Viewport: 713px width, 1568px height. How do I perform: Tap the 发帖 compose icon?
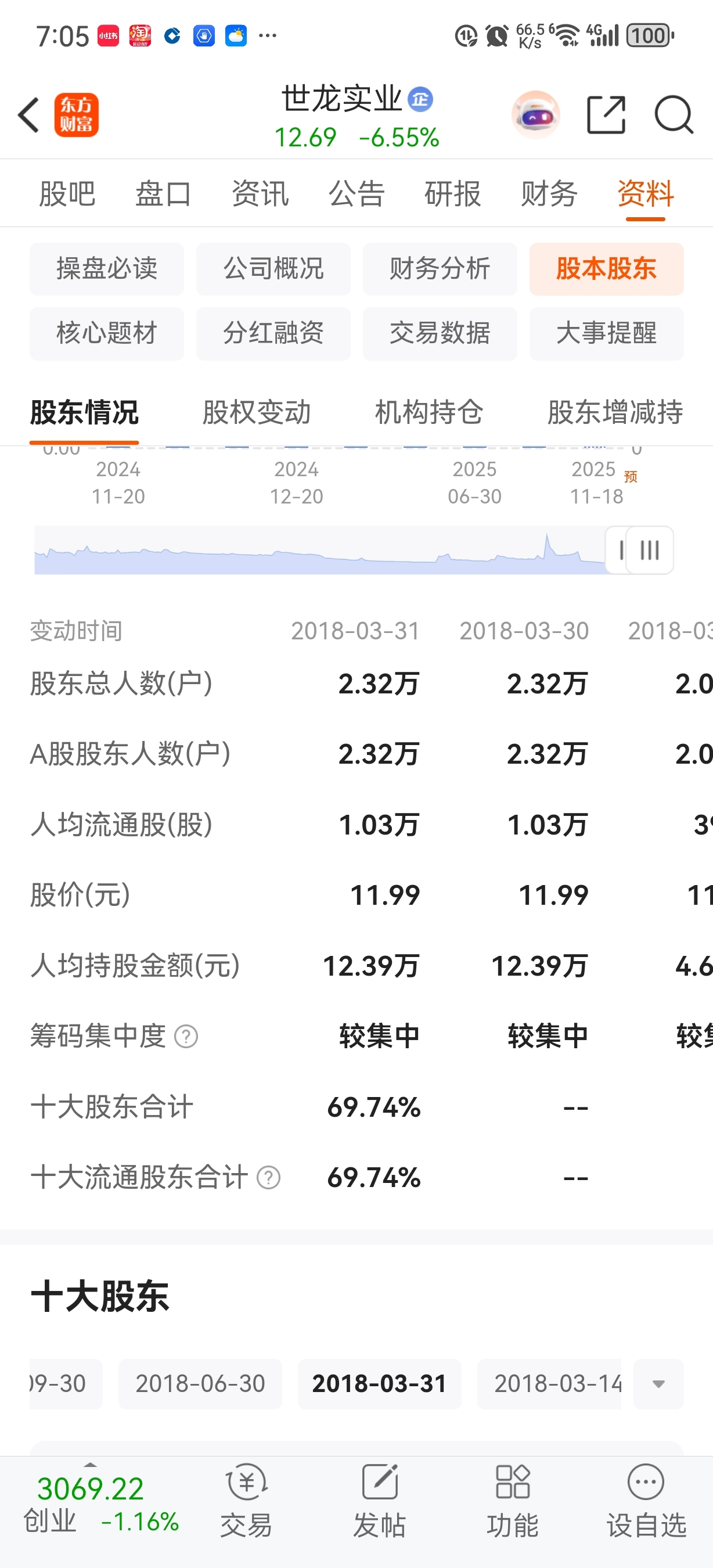(x=380, y=1482)
